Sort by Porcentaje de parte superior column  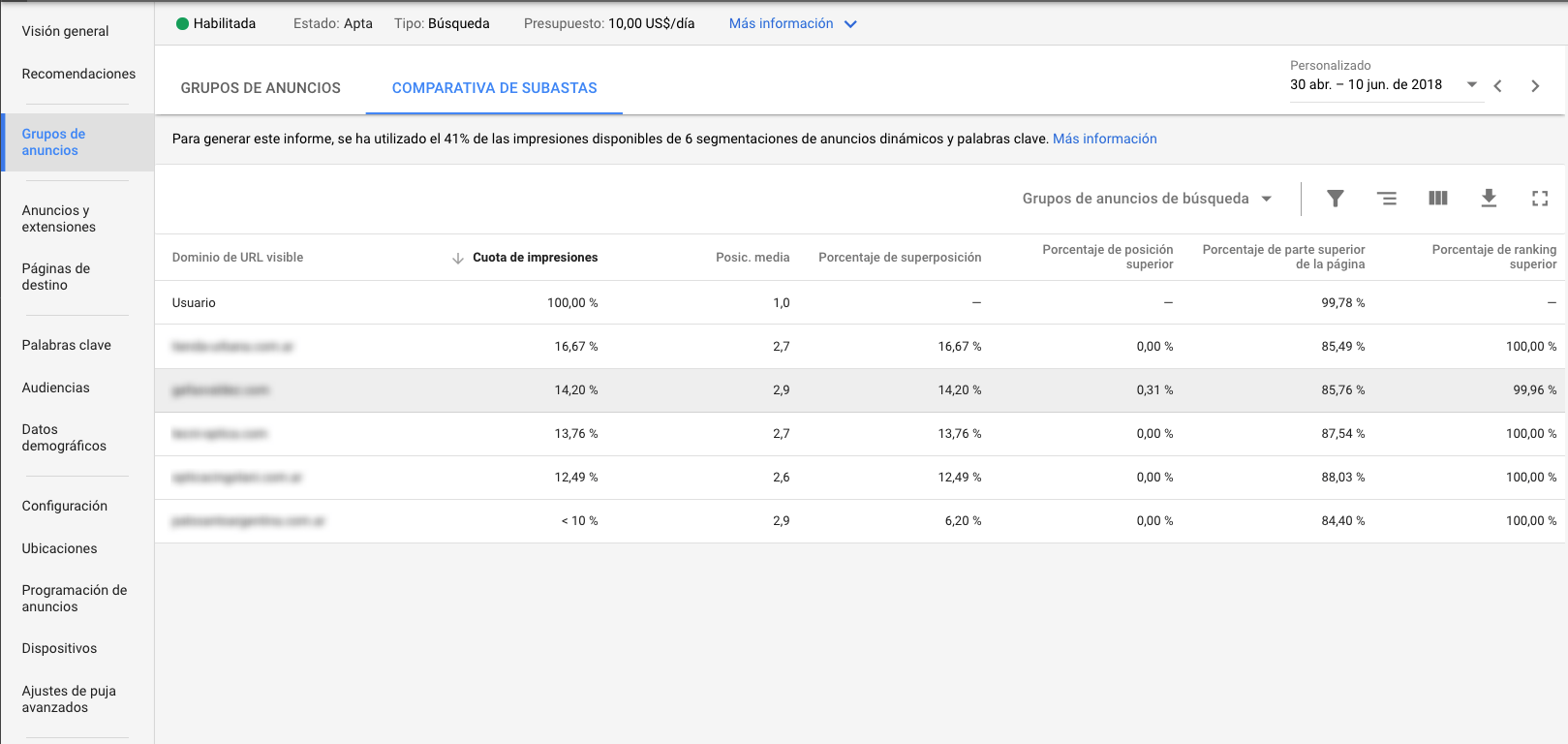coord(1284,257)
